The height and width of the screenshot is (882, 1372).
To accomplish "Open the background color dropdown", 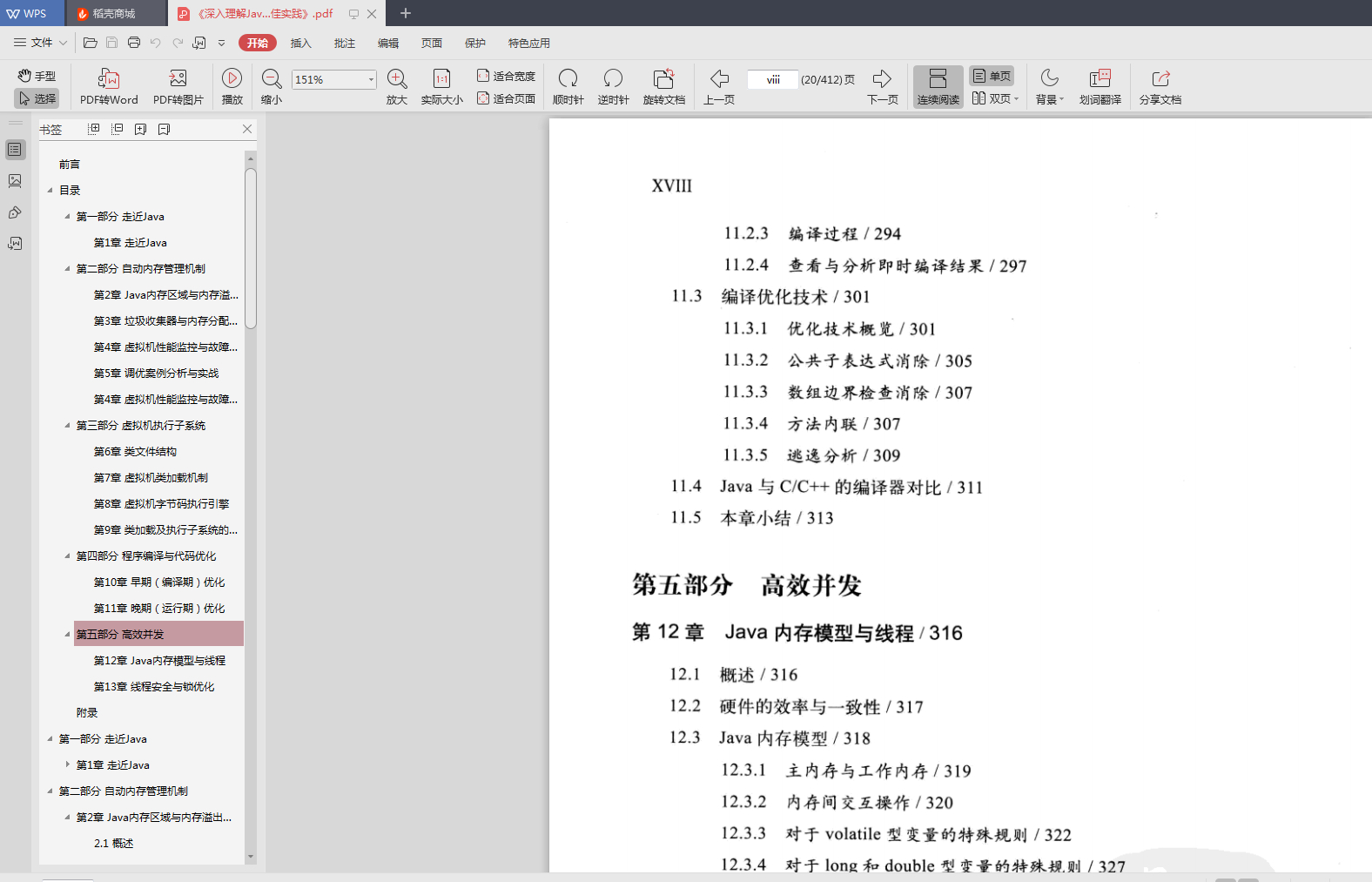I will [x=1050, y=87].
